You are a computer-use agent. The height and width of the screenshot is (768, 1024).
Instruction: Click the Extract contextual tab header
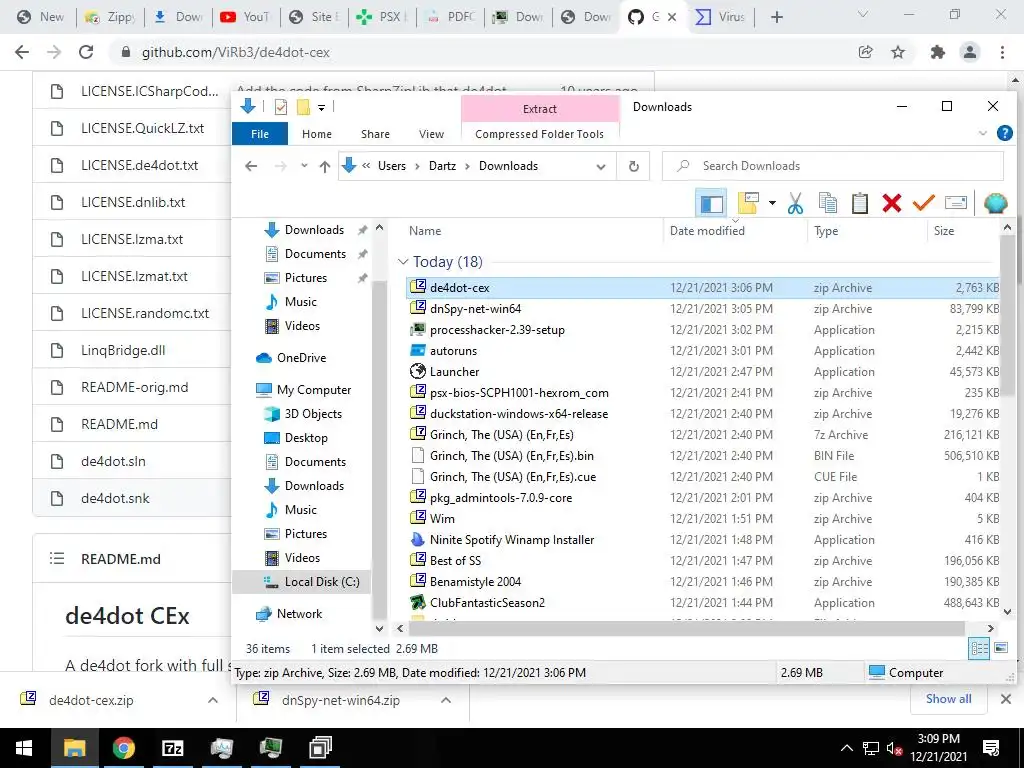tap(539, 109)
